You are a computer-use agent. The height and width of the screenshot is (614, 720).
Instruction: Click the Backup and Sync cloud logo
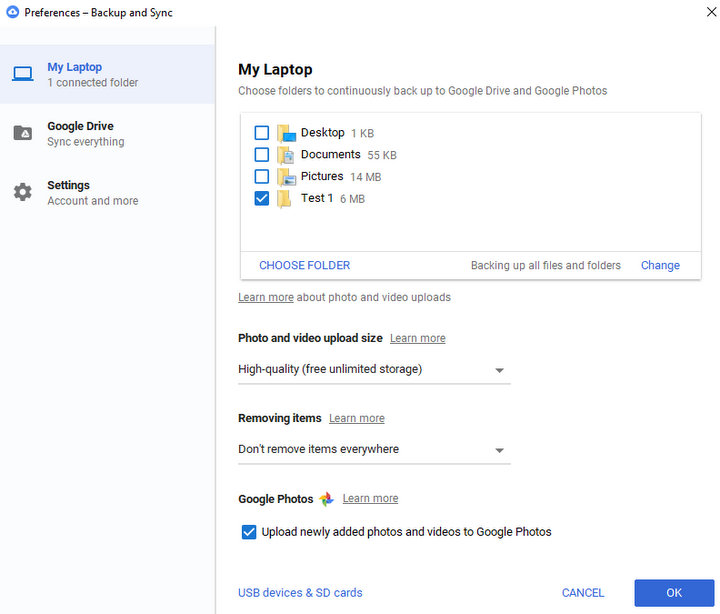coord(12,12)
